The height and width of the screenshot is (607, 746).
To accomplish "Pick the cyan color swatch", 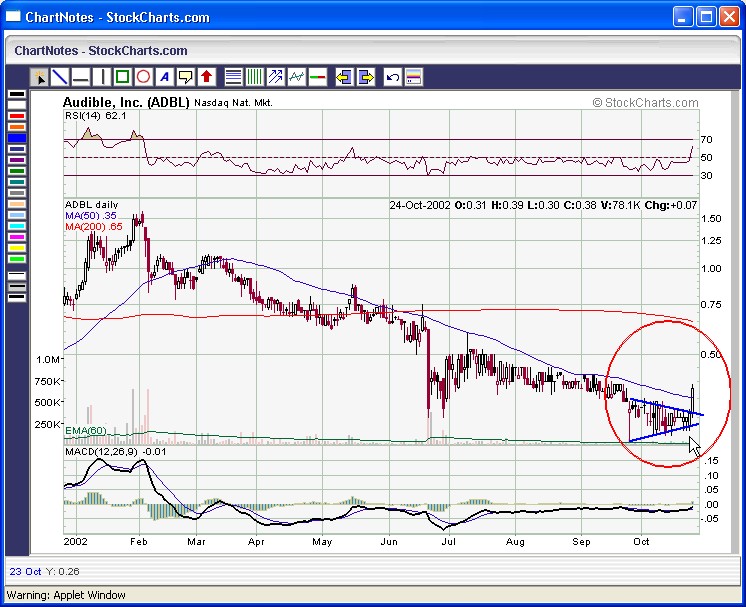I will (x=17, y=226).
